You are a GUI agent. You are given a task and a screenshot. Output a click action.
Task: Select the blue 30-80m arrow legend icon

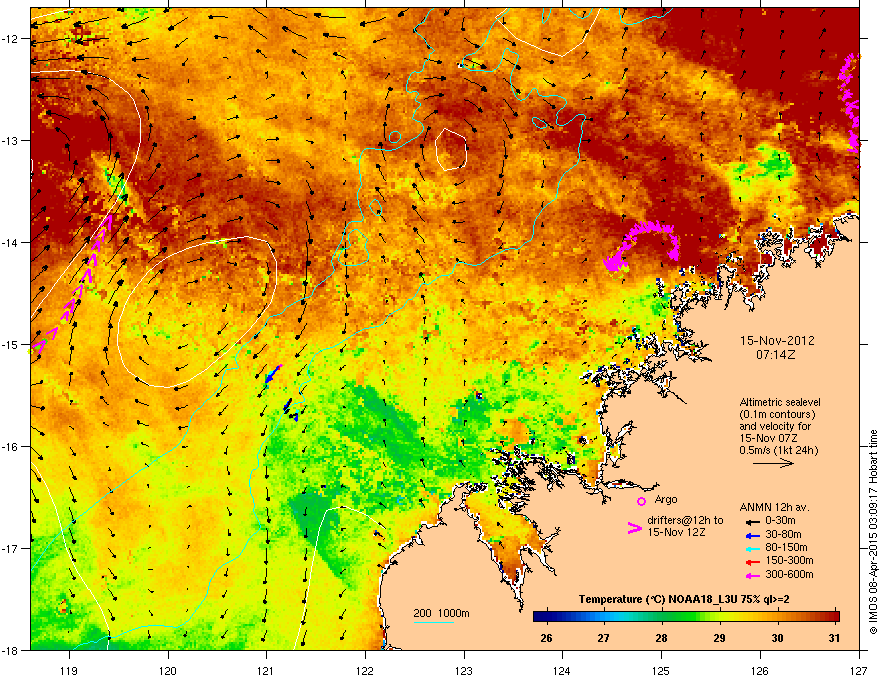(x=753, y=535)
